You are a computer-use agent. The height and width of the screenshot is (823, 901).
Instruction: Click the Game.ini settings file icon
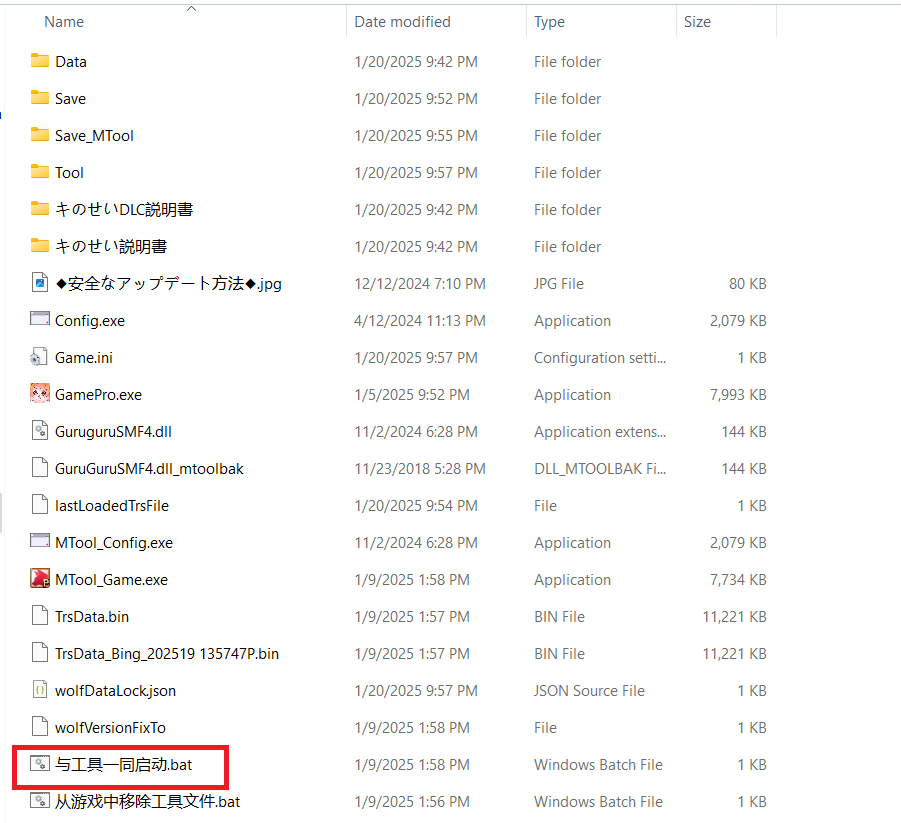40,357
